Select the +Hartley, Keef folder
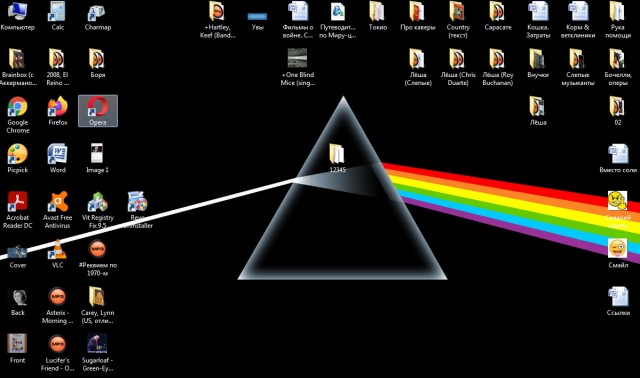This screenshot has width=640, height=378. (218, 20)
